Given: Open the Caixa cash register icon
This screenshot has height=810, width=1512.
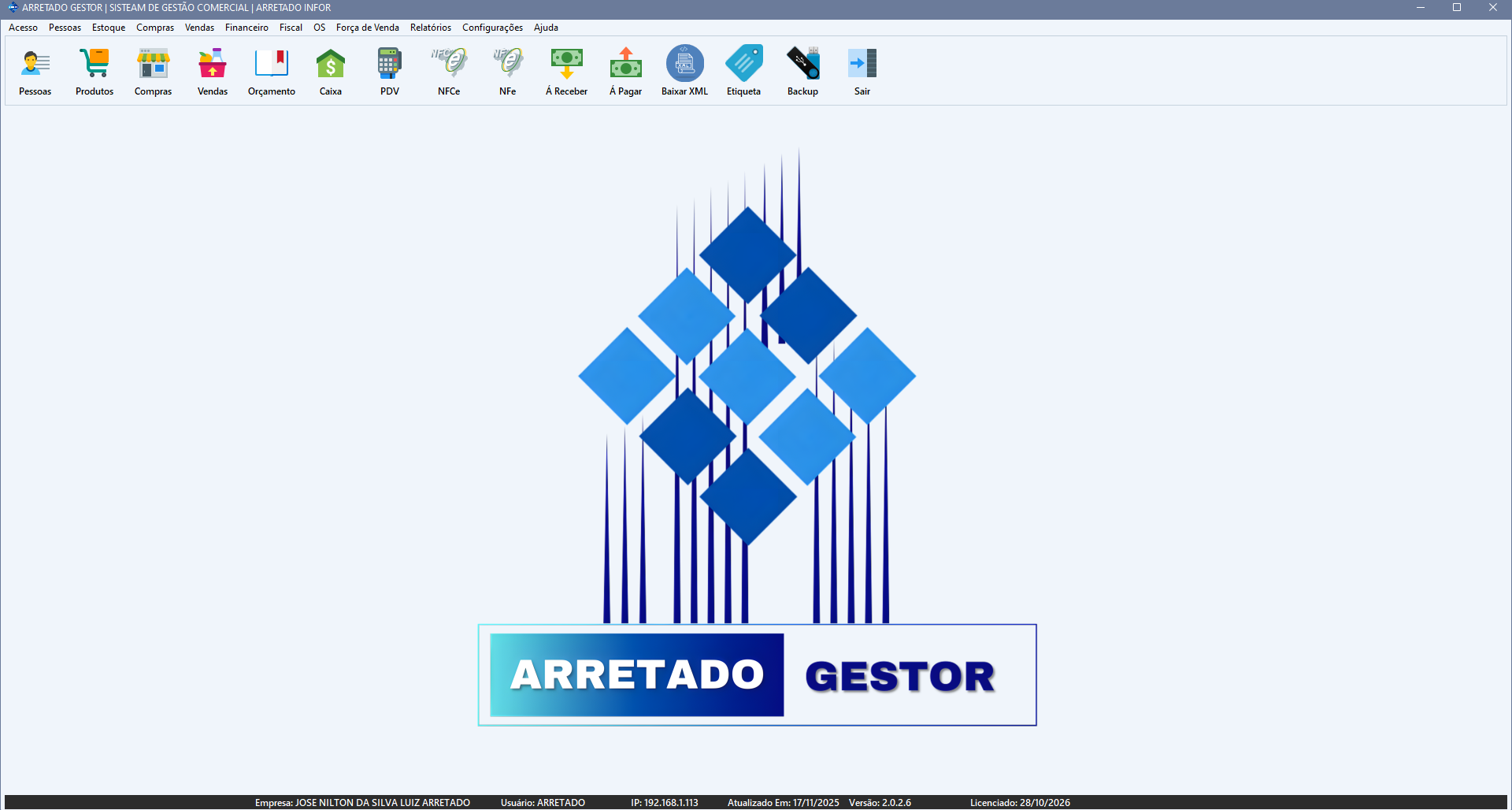Looking at the screenshot, I should [330, 71].
